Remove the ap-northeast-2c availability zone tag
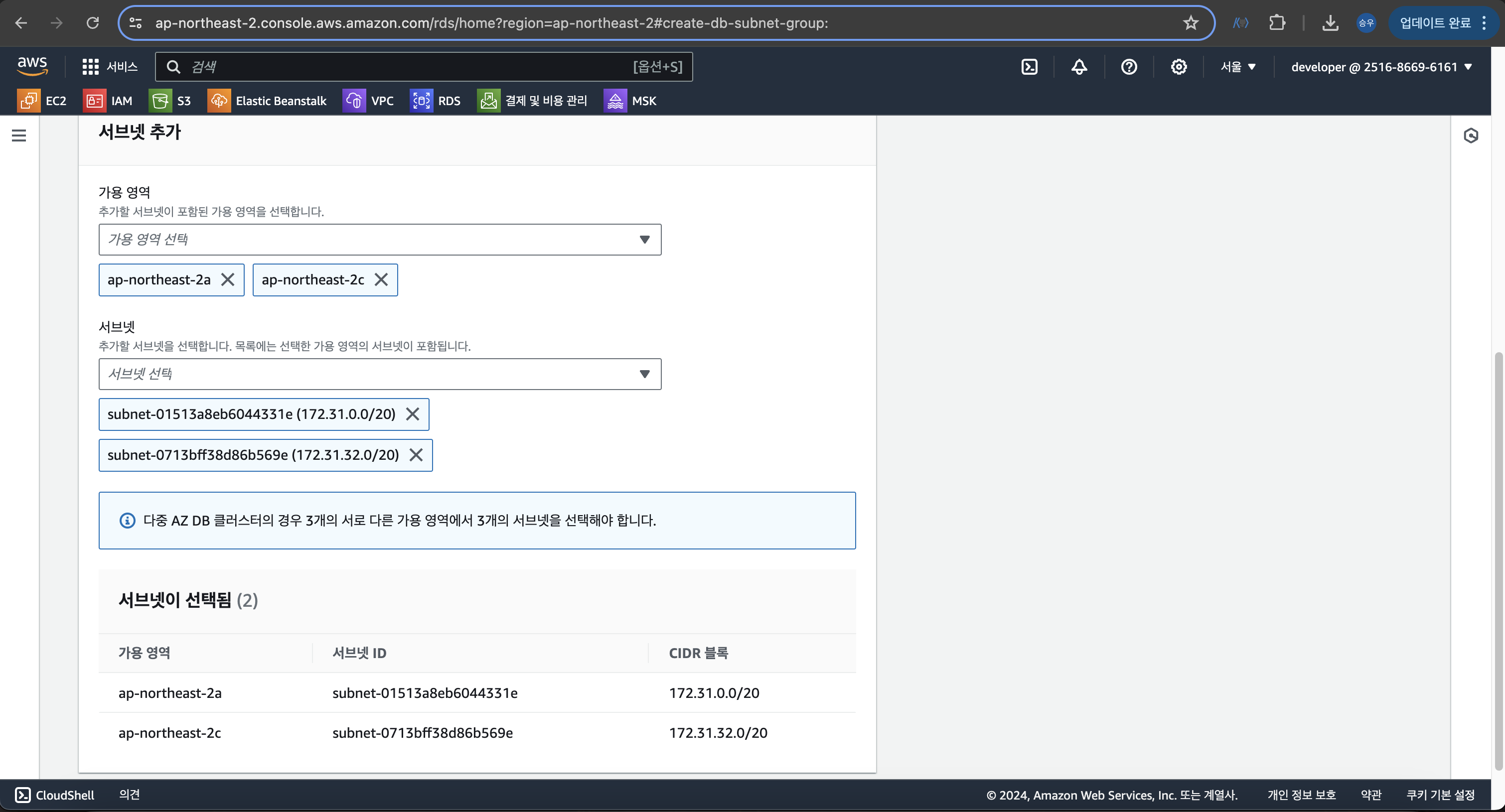The width and height of the screenshot is (1505, 812). coord(381,280)
